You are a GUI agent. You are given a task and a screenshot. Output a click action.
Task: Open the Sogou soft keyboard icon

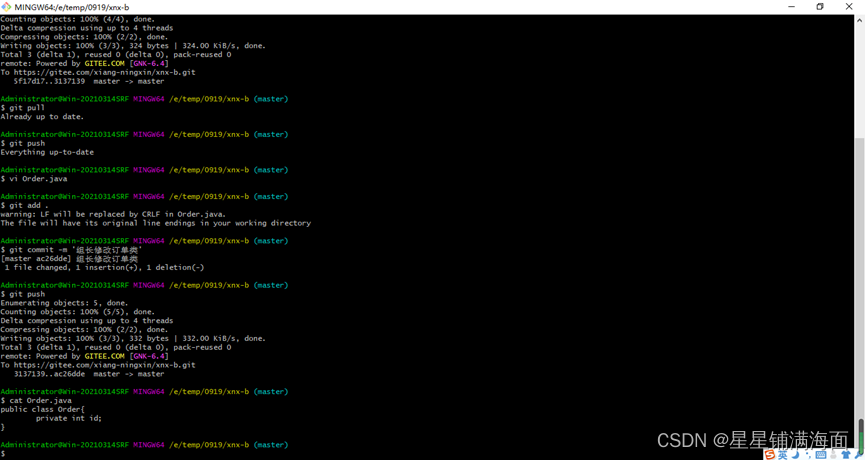coord(821,454)
